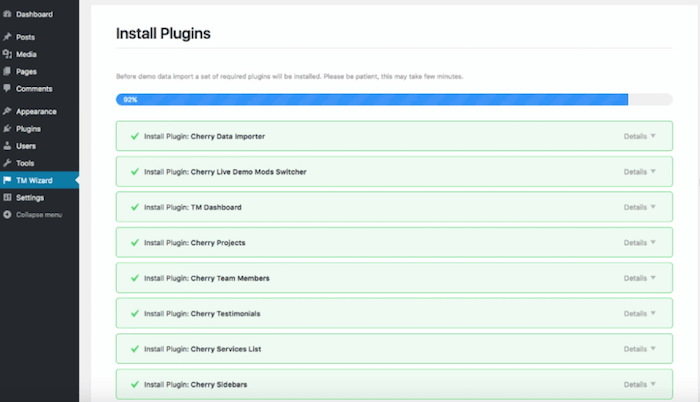Show Details for Cherry Team Members
The height and width of the screenshot is (402, 700).
coord(639,278)
